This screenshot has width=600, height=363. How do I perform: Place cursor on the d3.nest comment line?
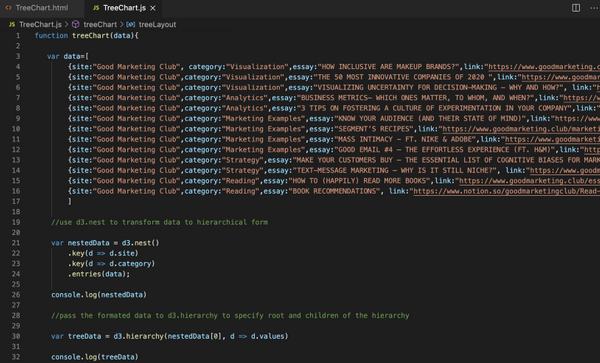coord(159,222)
